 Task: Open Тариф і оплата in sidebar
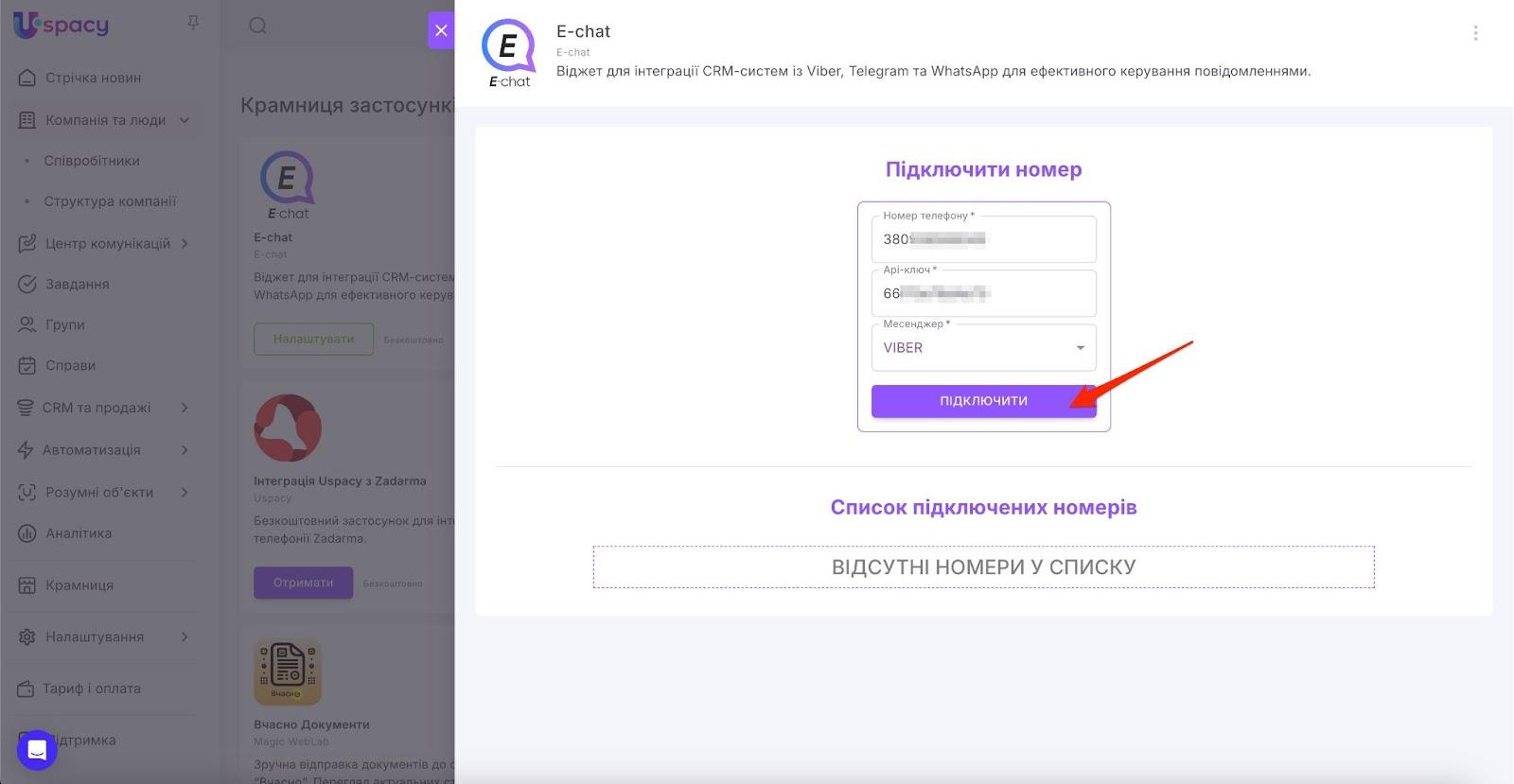click(91, 688)
